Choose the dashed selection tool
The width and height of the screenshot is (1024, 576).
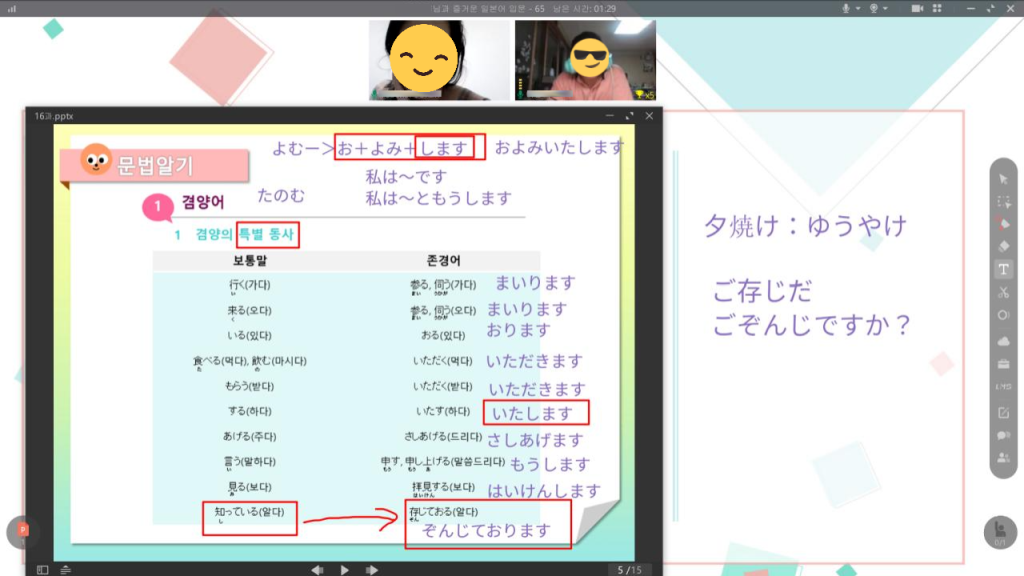tap(1003, 201)
